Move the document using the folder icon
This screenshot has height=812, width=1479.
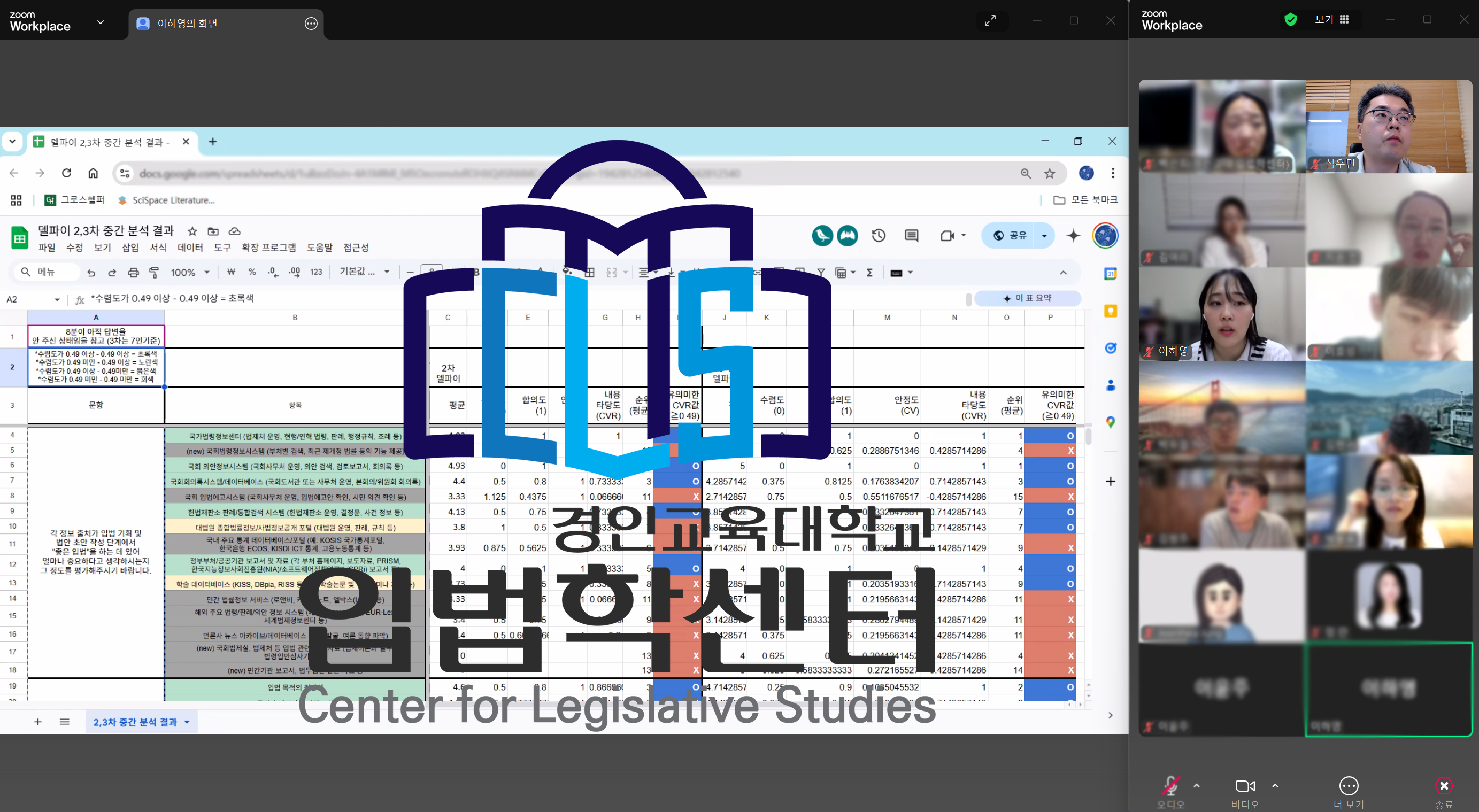(213, 231)
